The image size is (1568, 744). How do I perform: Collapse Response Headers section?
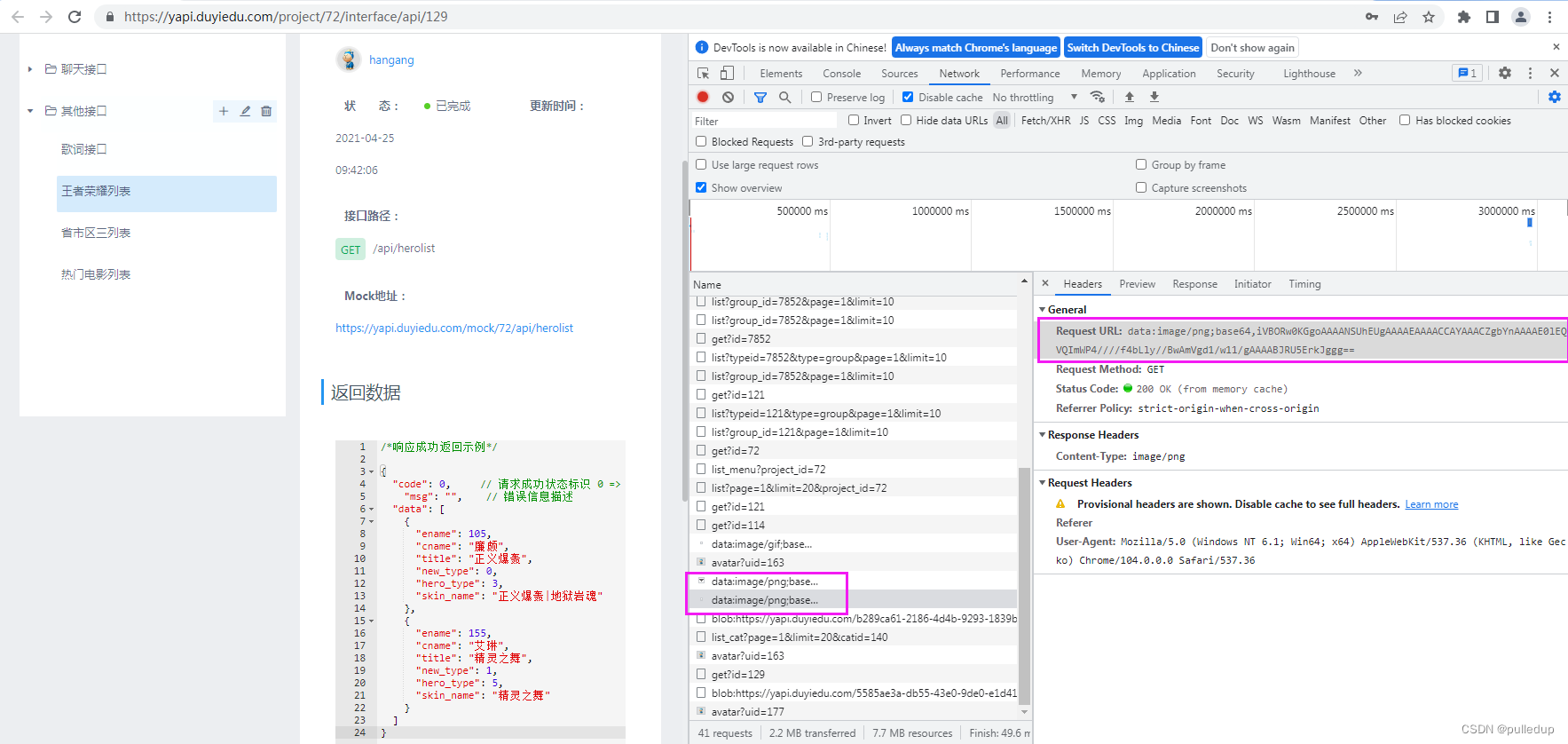pyautogui.click(x=1042, y=435)
